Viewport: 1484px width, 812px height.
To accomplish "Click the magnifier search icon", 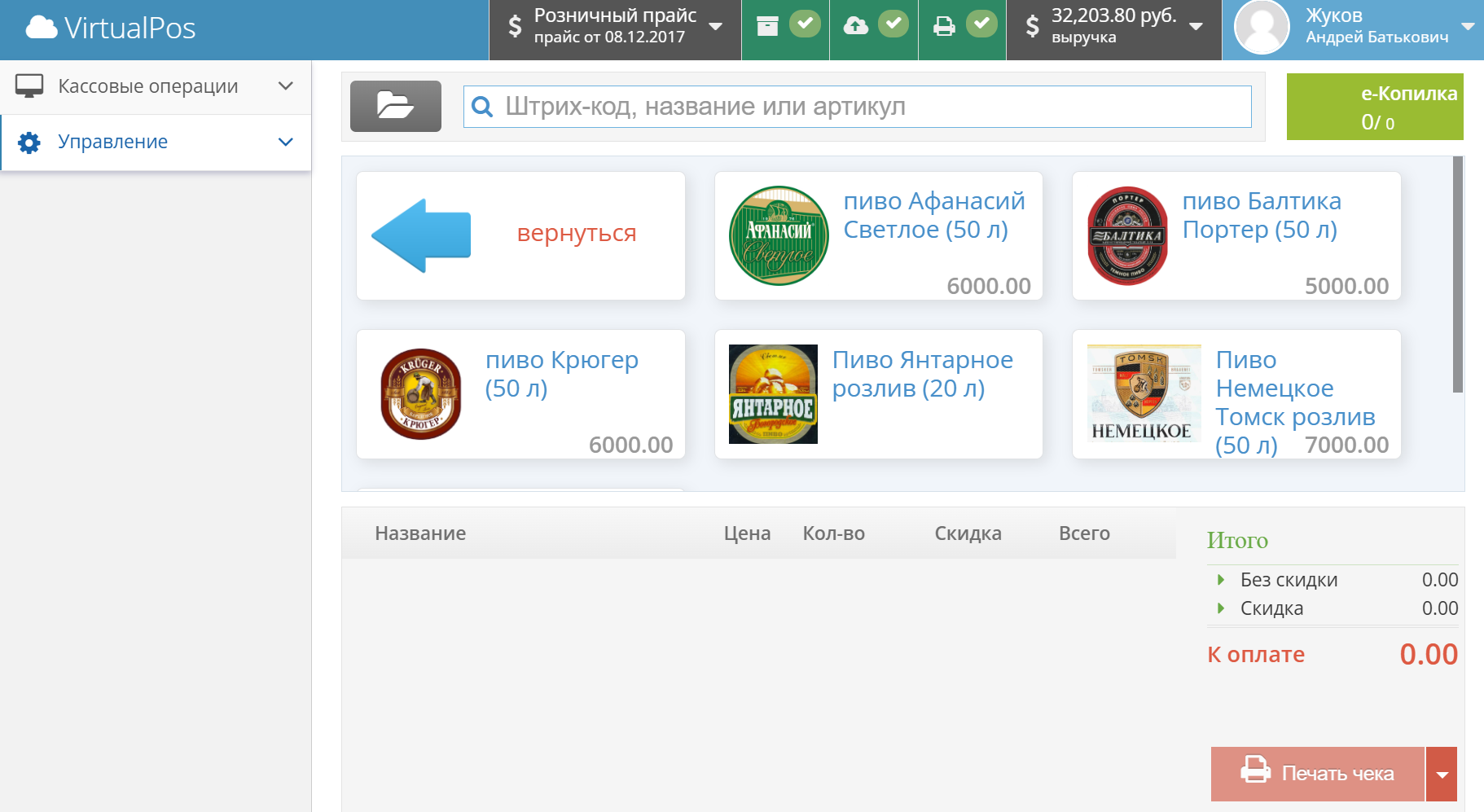I will 482,107.
